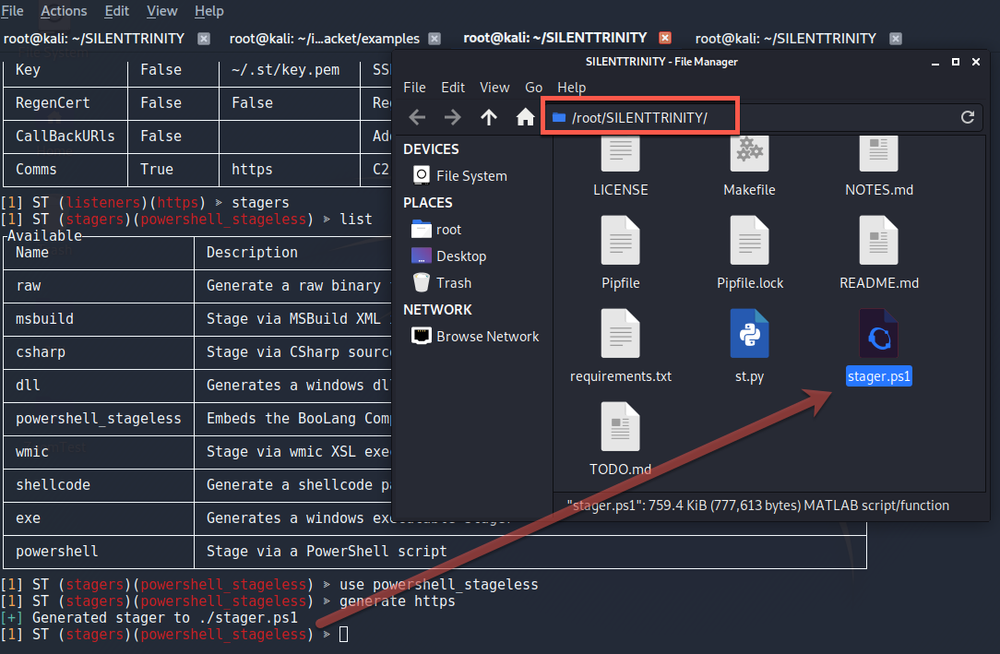1000x654 pixels.
Task: Select the Makefile icon
Action: click(749, 154)
